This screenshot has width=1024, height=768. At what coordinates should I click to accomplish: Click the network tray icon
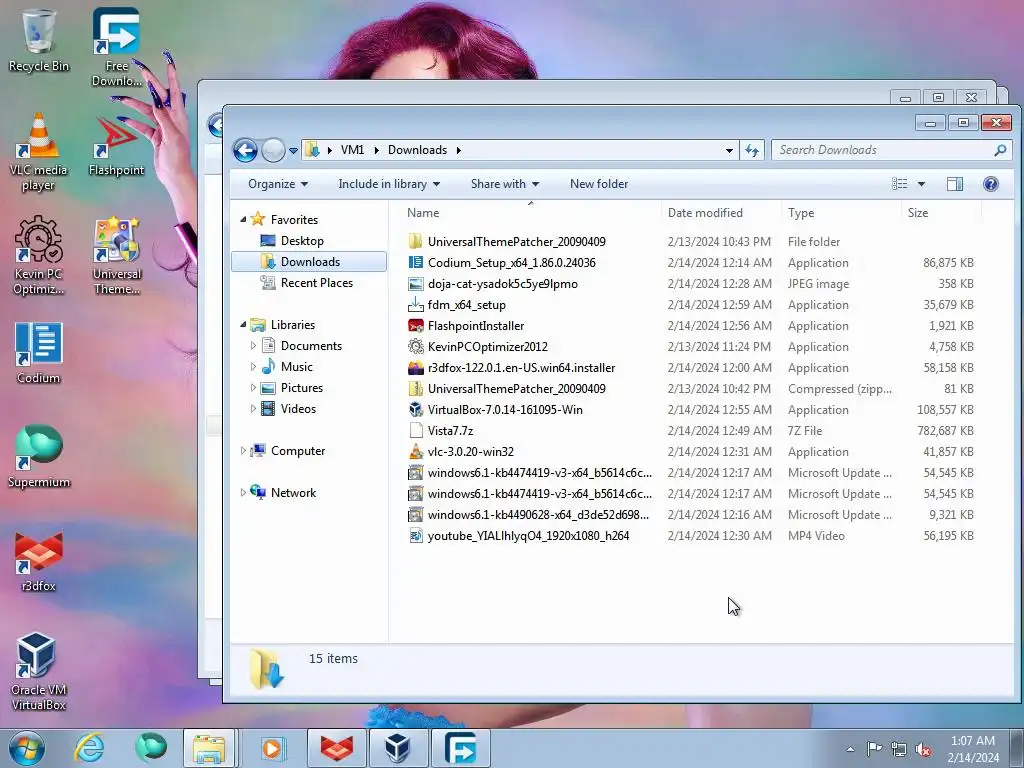[899, 749]
